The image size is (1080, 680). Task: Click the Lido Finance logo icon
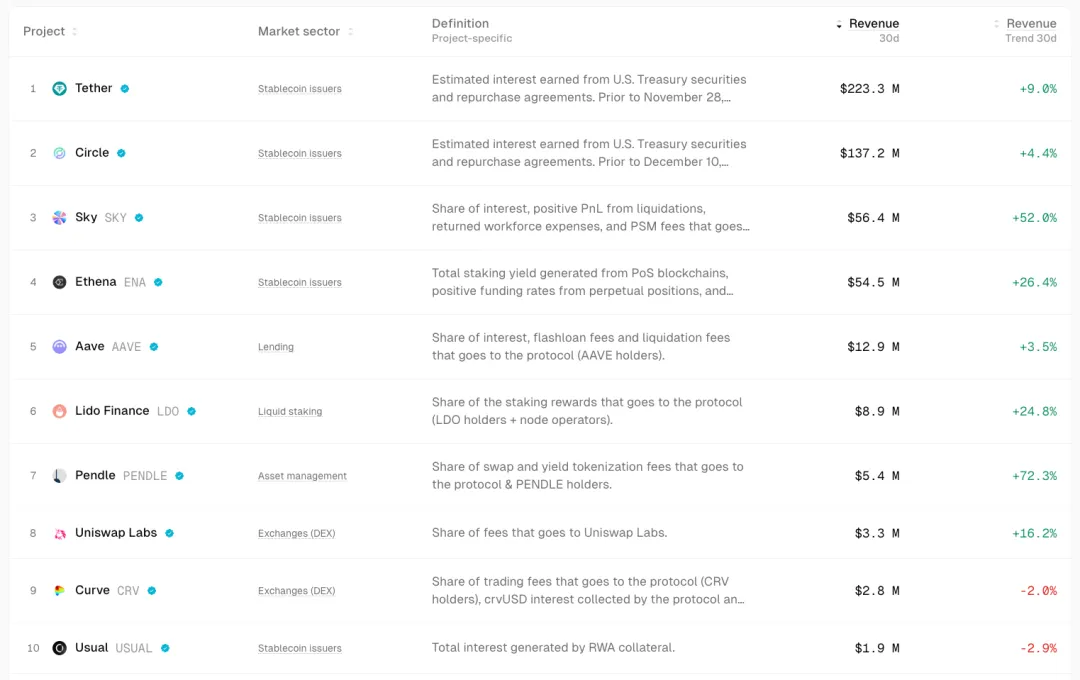[60, 411]
